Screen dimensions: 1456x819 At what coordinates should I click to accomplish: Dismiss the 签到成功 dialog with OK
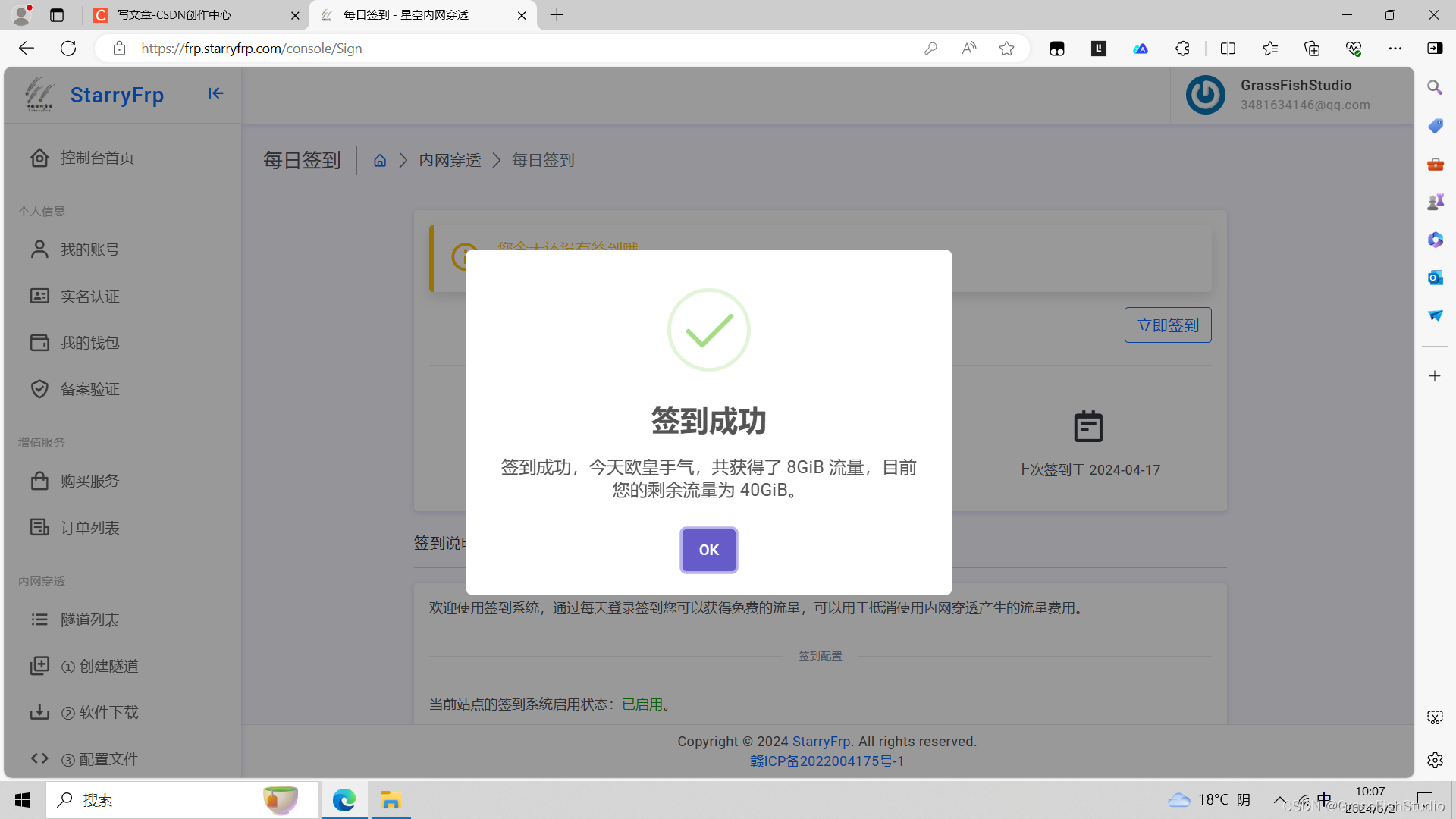pyautogui.click(x=708, y=550)
